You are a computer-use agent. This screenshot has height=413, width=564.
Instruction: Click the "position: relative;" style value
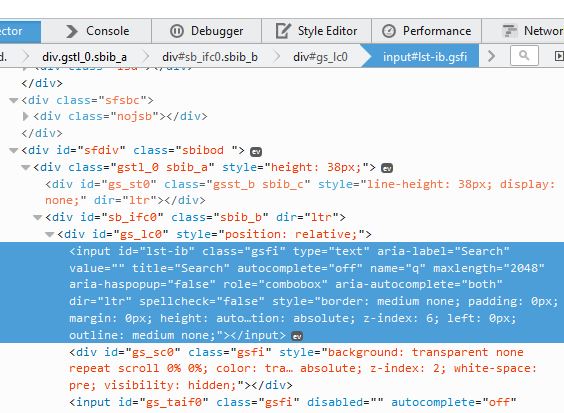291,234
